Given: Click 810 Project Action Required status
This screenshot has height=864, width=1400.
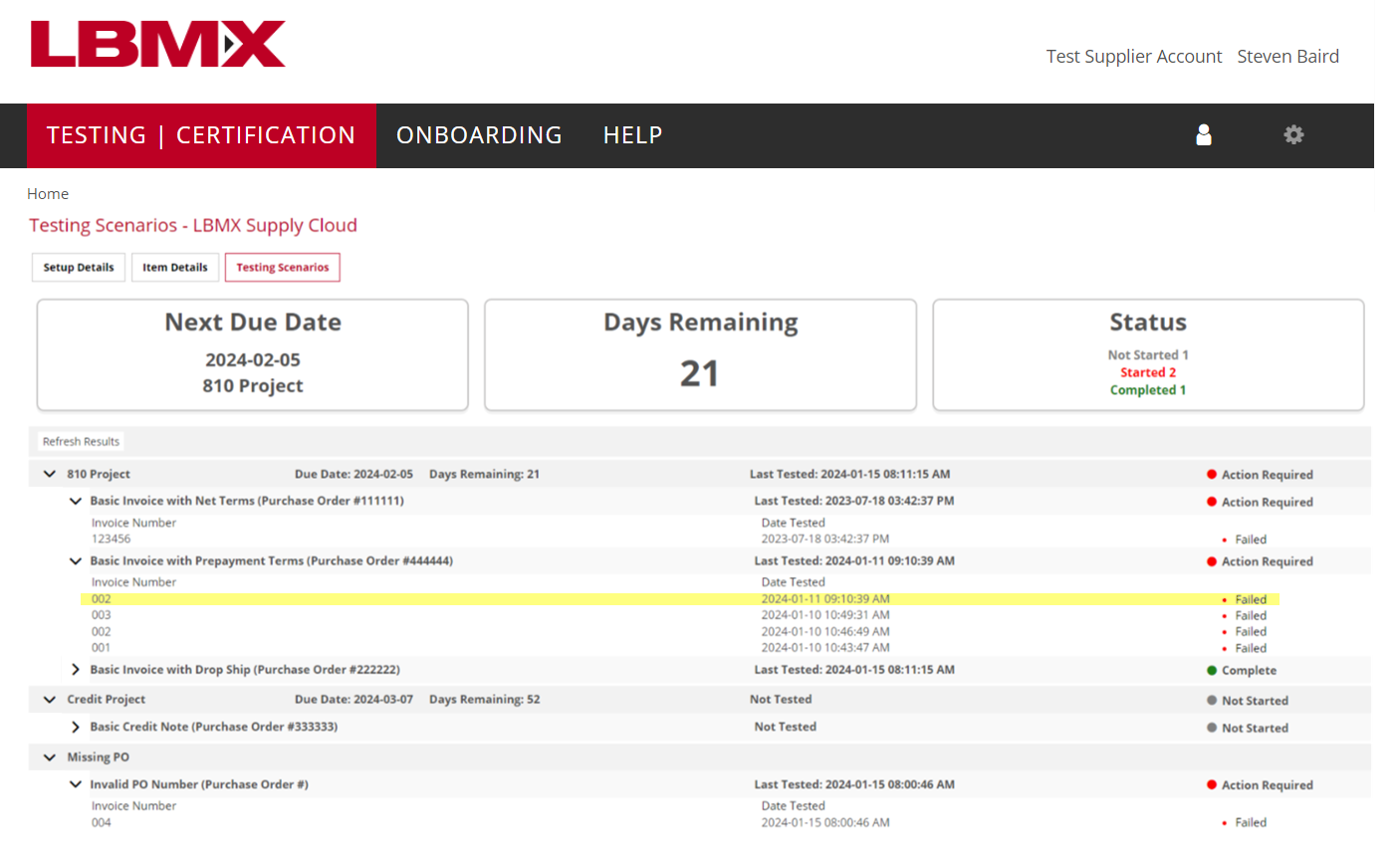Looking at the screenshot, I should click(x=1260, y=475).
